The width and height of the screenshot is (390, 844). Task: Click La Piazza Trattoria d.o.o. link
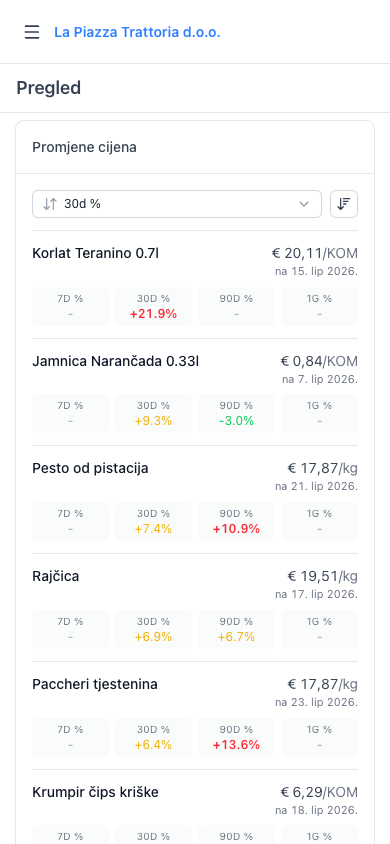[137, 32]
